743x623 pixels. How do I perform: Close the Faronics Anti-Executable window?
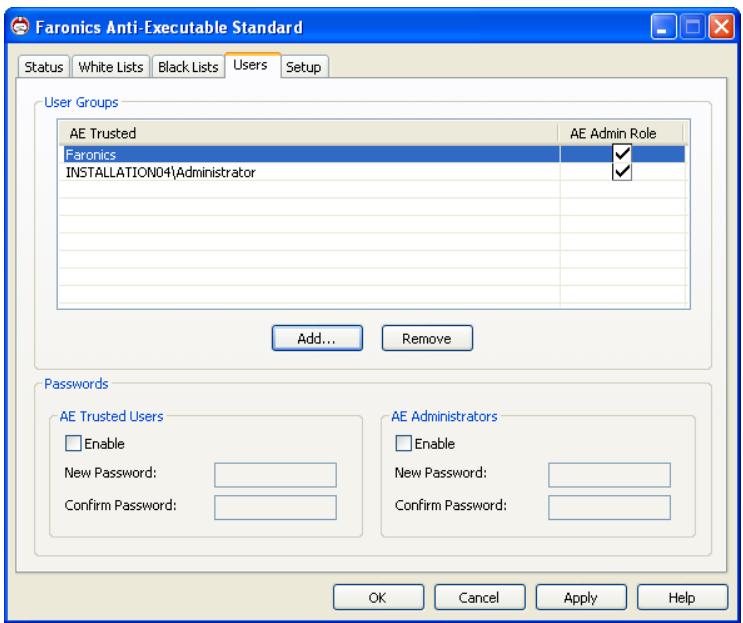coord(721,27)
